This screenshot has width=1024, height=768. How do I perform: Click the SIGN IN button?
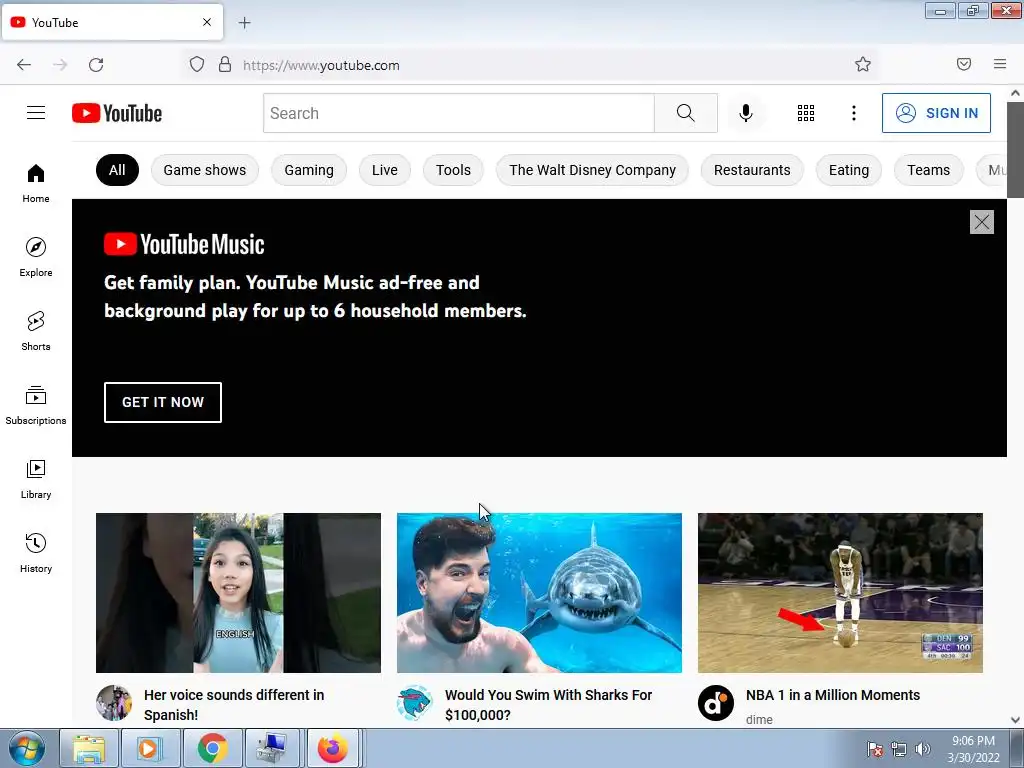936,113
